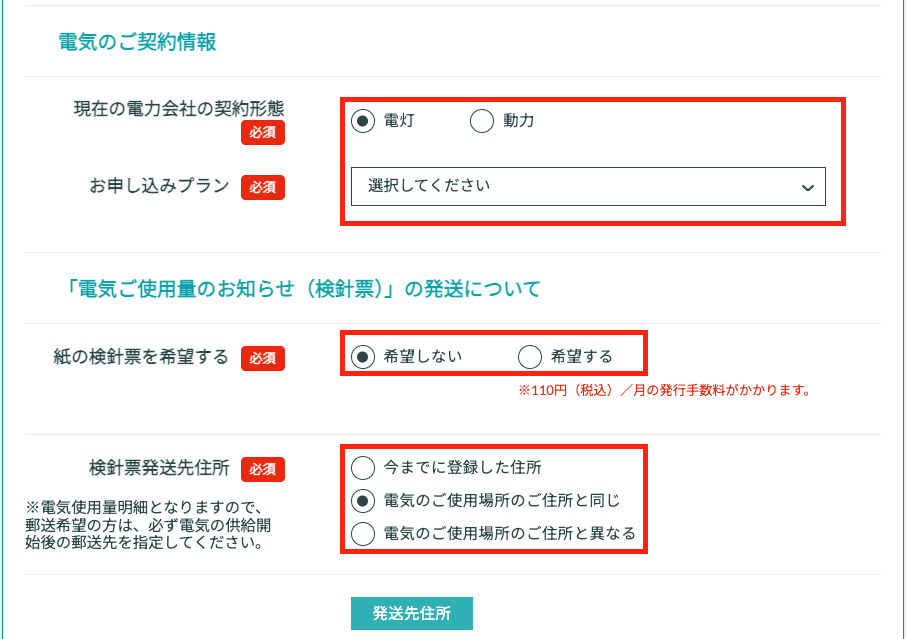Select the 電灯 contract type radio button
Screen dimensions: 906x639
tap(363, 121)
